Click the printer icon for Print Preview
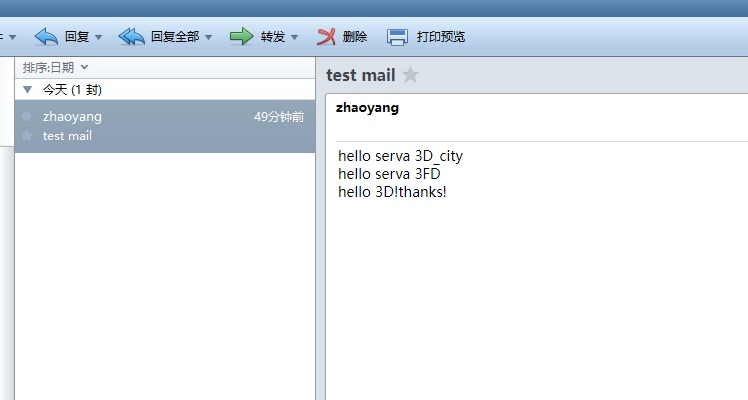This screenshot has width=748, height=400. 397,37
